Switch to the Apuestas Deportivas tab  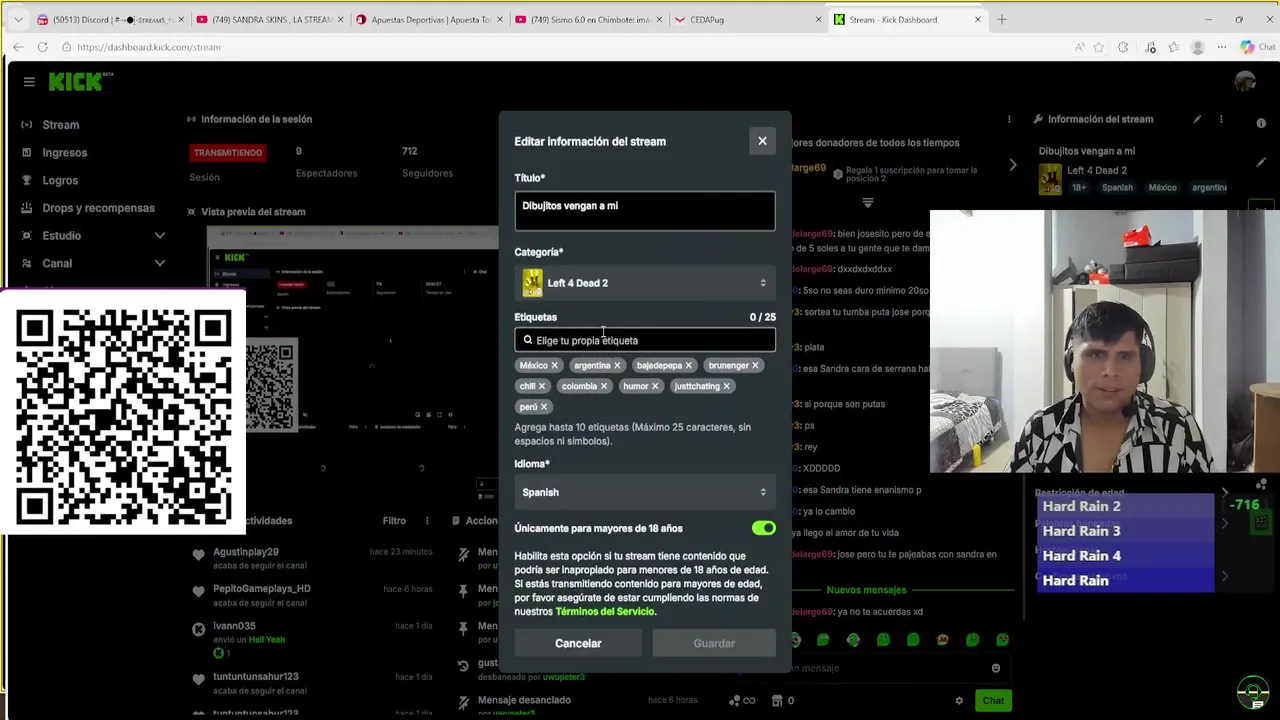[x=428, y=19]
